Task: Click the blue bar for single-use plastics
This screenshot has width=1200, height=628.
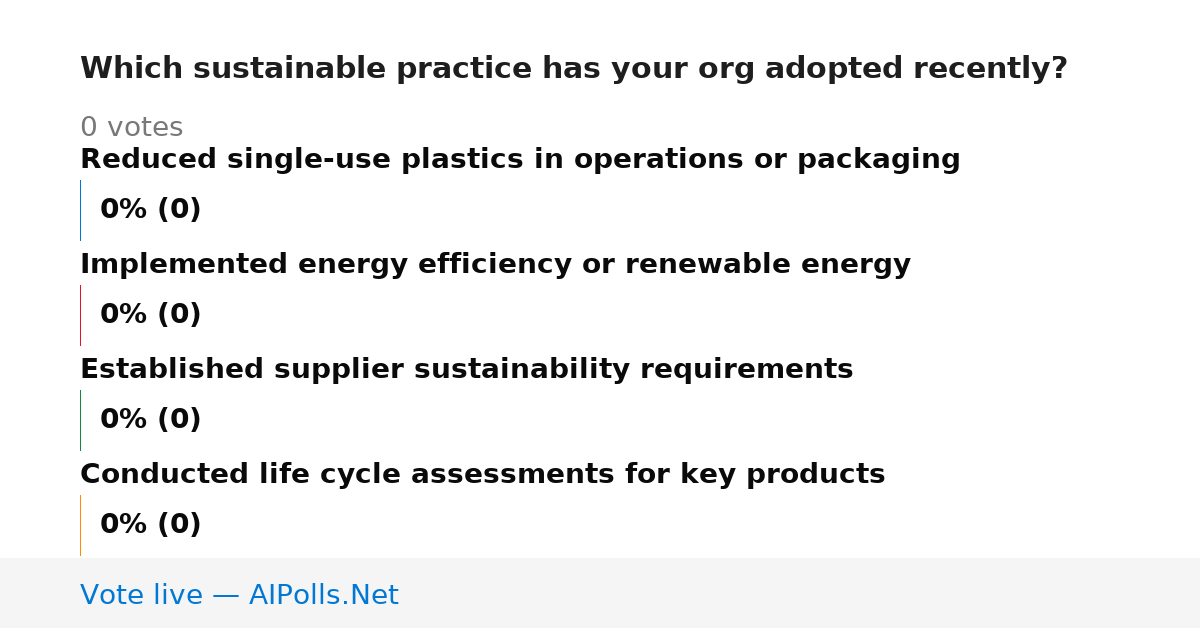Action: pyautogui.click(x=80, y=210)
